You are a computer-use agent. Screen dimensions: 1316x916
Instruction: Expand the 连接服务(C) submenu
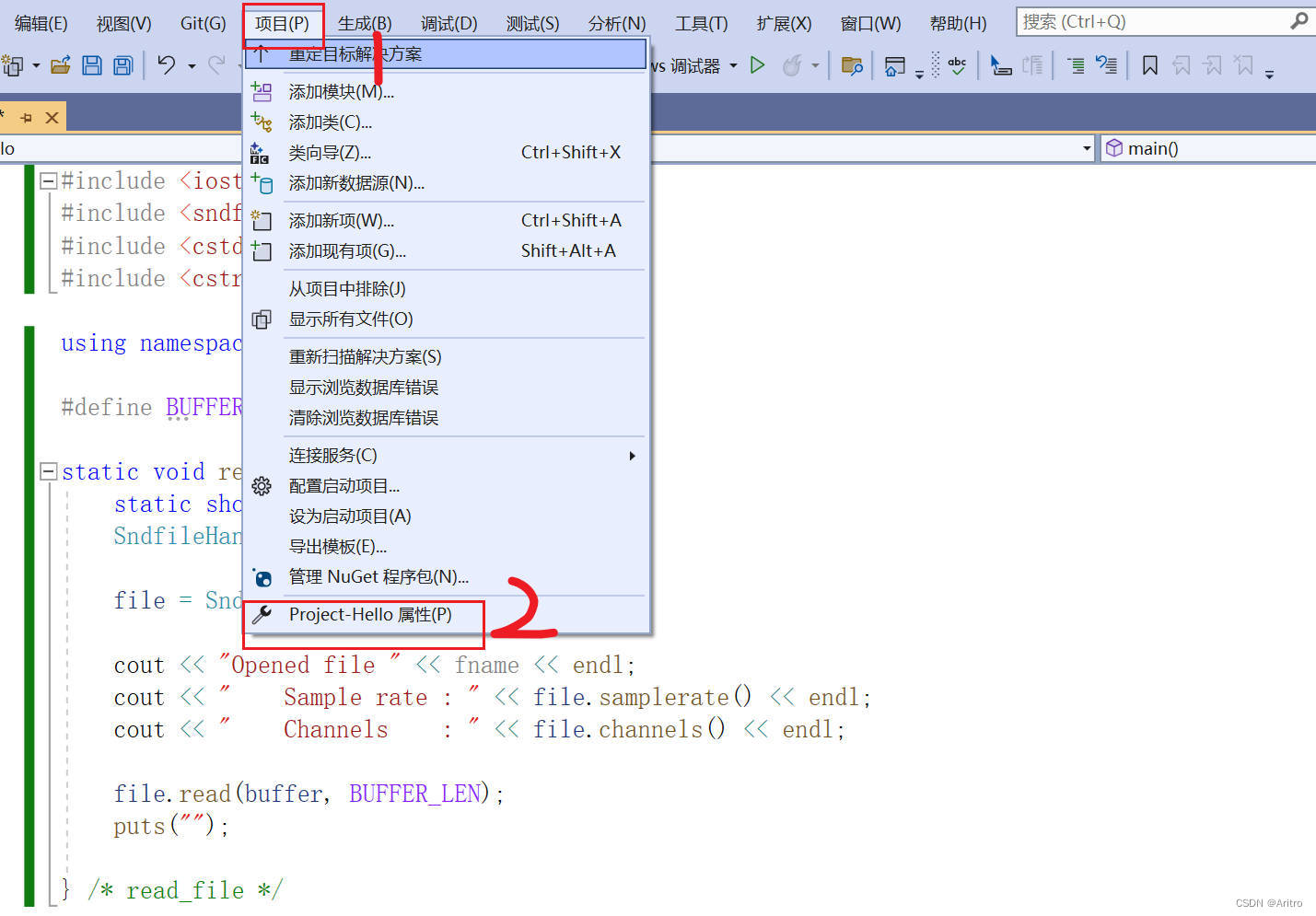click(446, 456)
